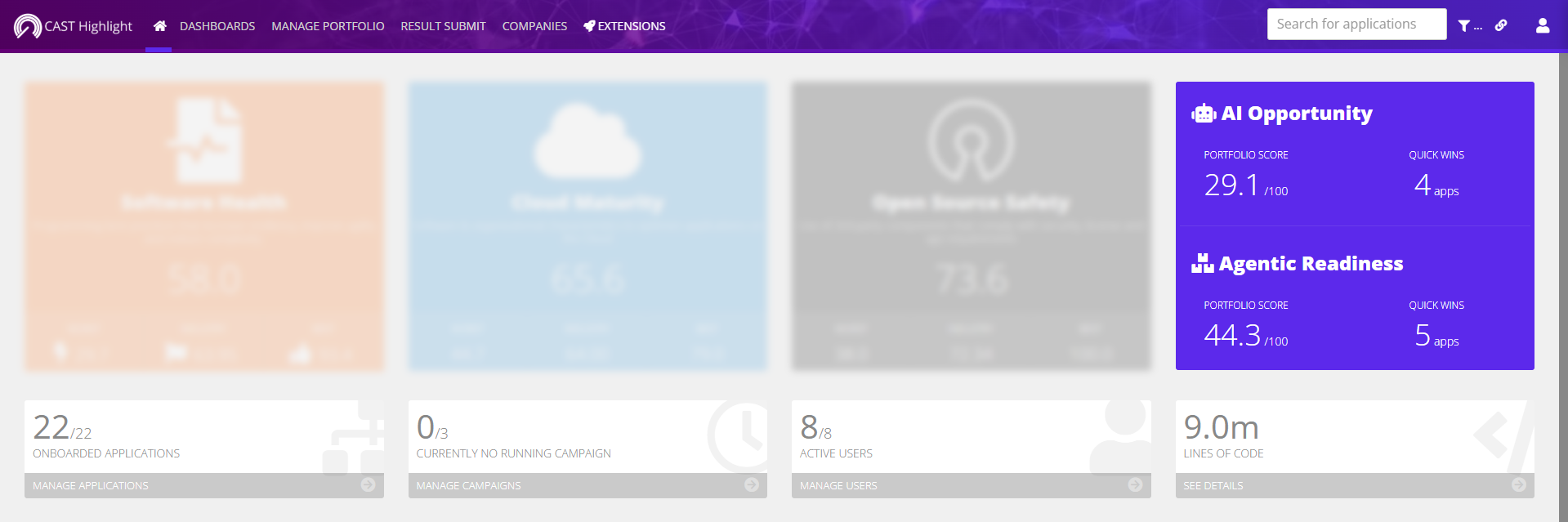Screen dimensions: 1568x522
Task: Click the AI Opportunity robot icon
Action: [x=1204, y=114]
